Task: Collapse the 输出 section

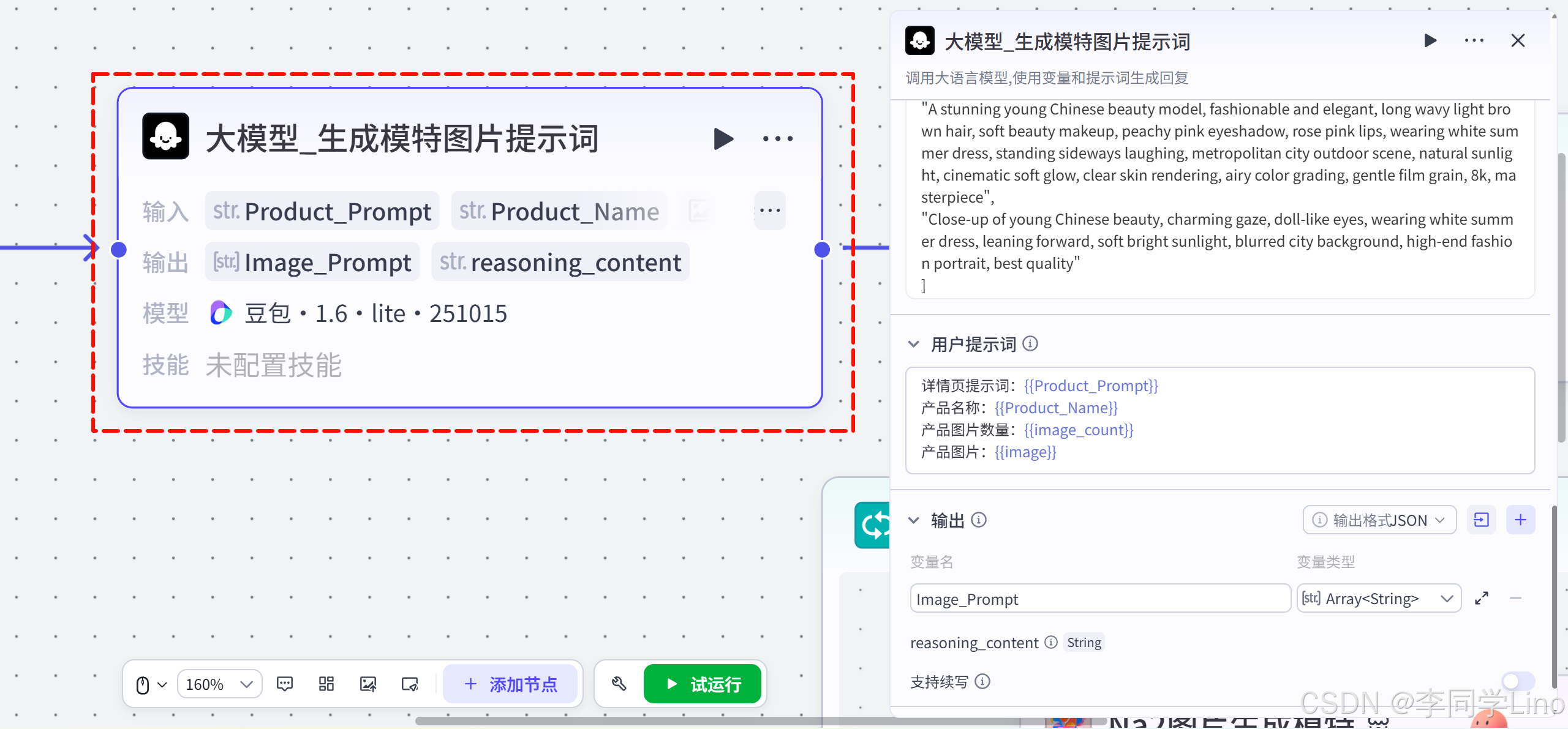Action: click(914, 520)
